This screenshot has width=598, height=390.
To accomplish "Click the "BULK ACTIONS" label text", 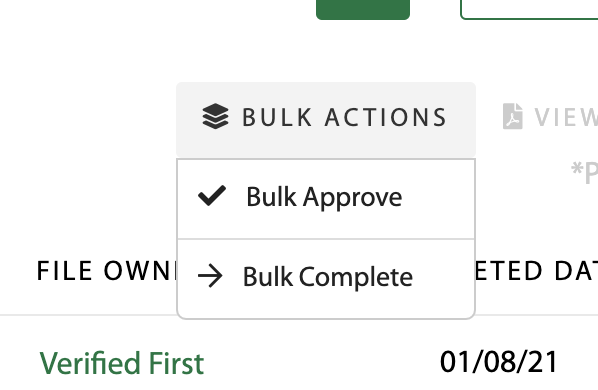I will click(x=344, y=117).
